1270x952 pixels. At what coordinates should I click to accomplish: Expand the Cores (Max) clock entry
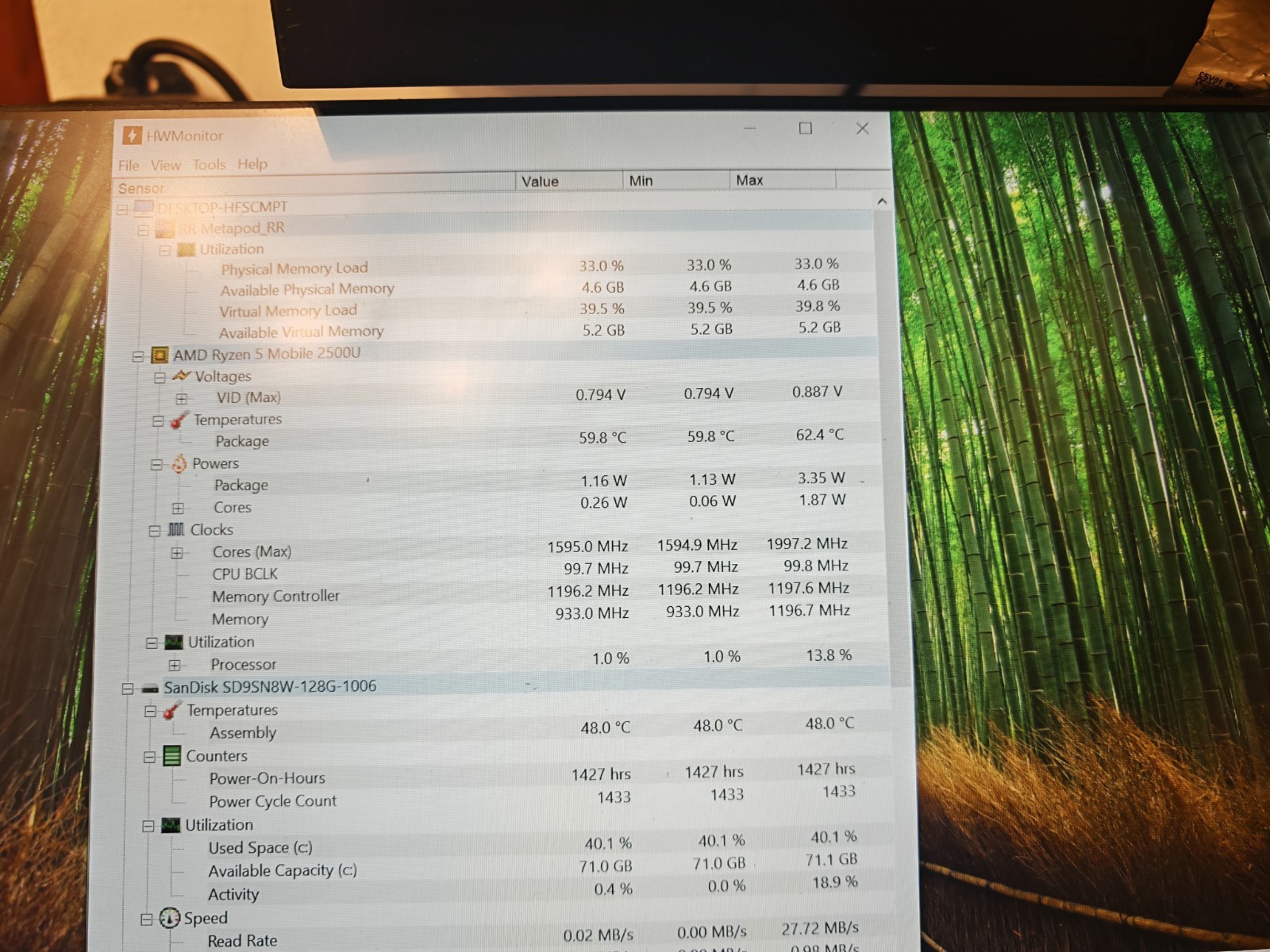pyautogui.click(x=177, y=553)
